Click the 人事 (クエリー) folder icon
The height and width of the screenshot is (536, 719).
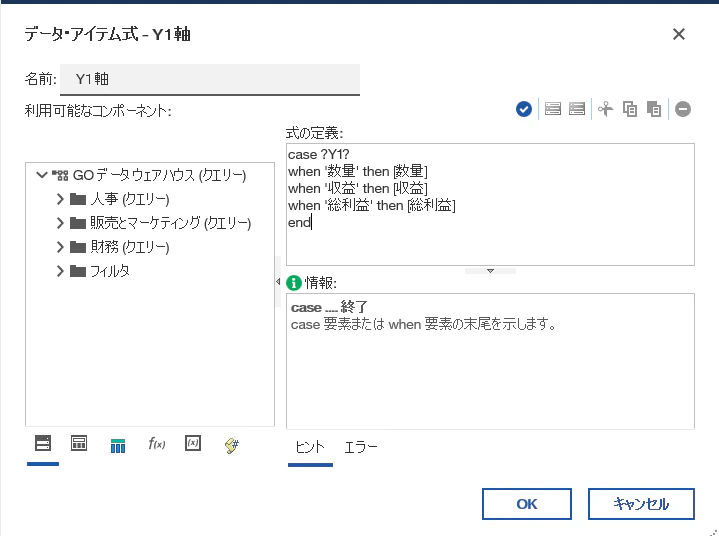pos(77,199)
